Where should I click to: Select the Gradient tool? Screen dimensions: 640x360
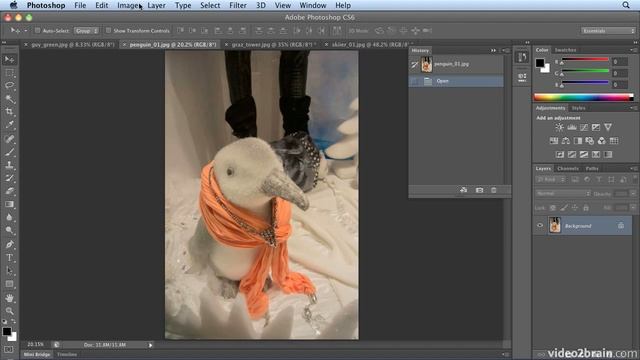click(9, 204)
